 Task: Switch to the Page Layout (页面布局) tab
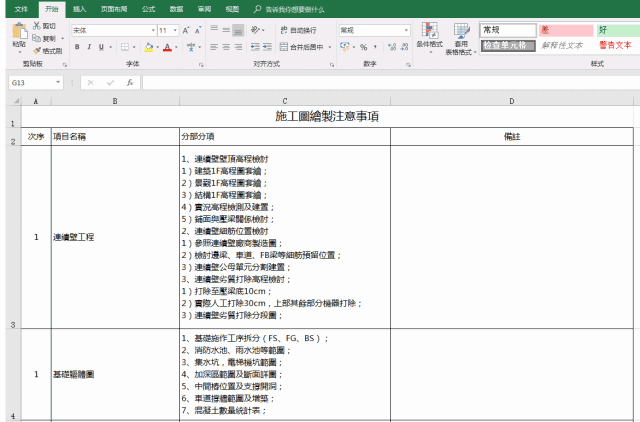pyautogui.click(x=114, y=9)
